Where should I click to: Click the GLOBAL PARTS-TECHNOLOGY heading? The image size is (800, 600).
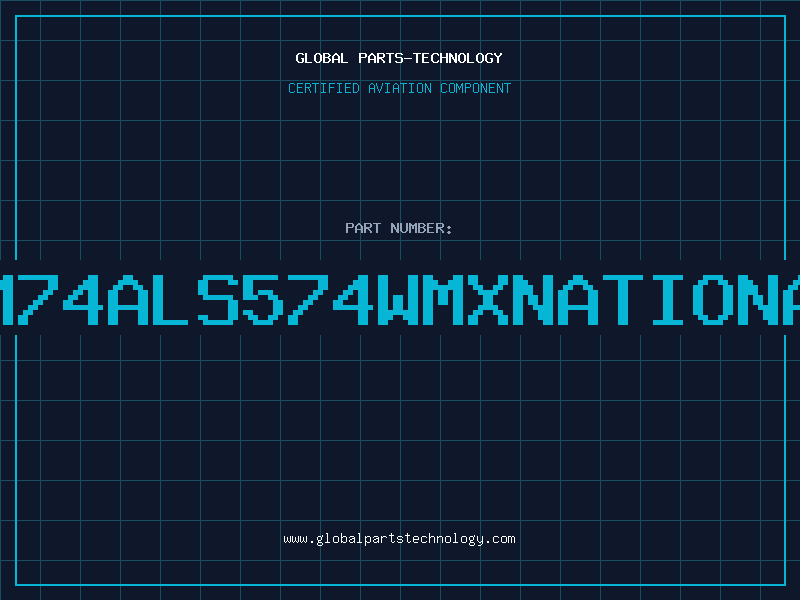pos(399,58)
